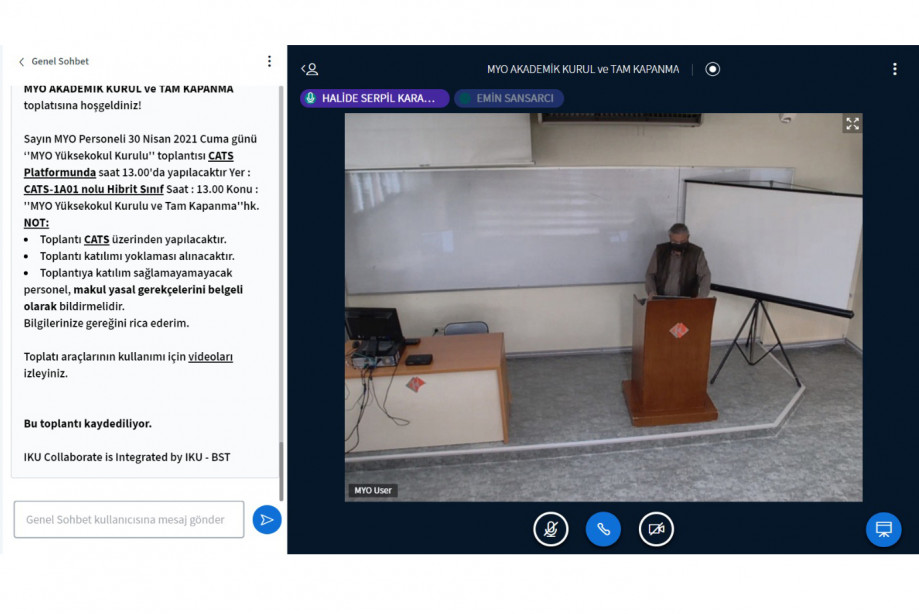The height and width of the screenshot is (614, 919).
Task: Select the HALİDE SERPİL KARA... speaker chip
Action: click(x=375, y=98)
